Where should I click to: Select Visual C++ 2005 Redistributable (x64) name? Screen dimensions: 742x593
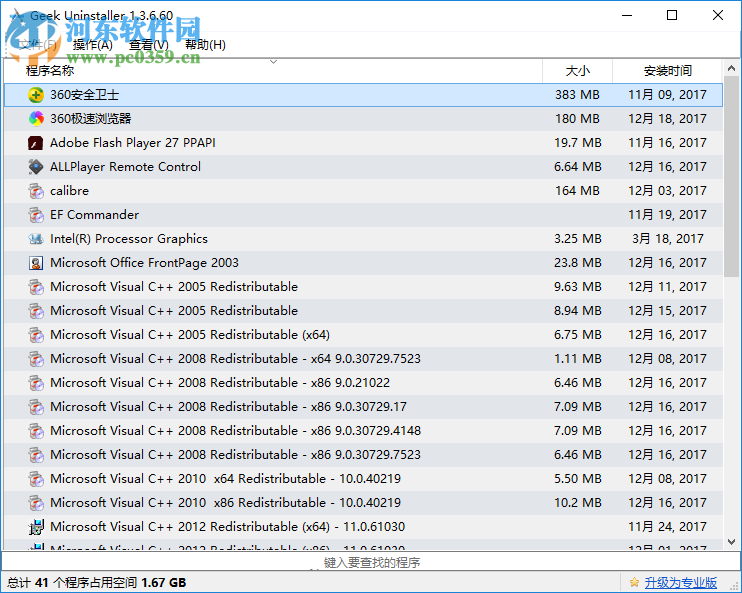[190, 335]
